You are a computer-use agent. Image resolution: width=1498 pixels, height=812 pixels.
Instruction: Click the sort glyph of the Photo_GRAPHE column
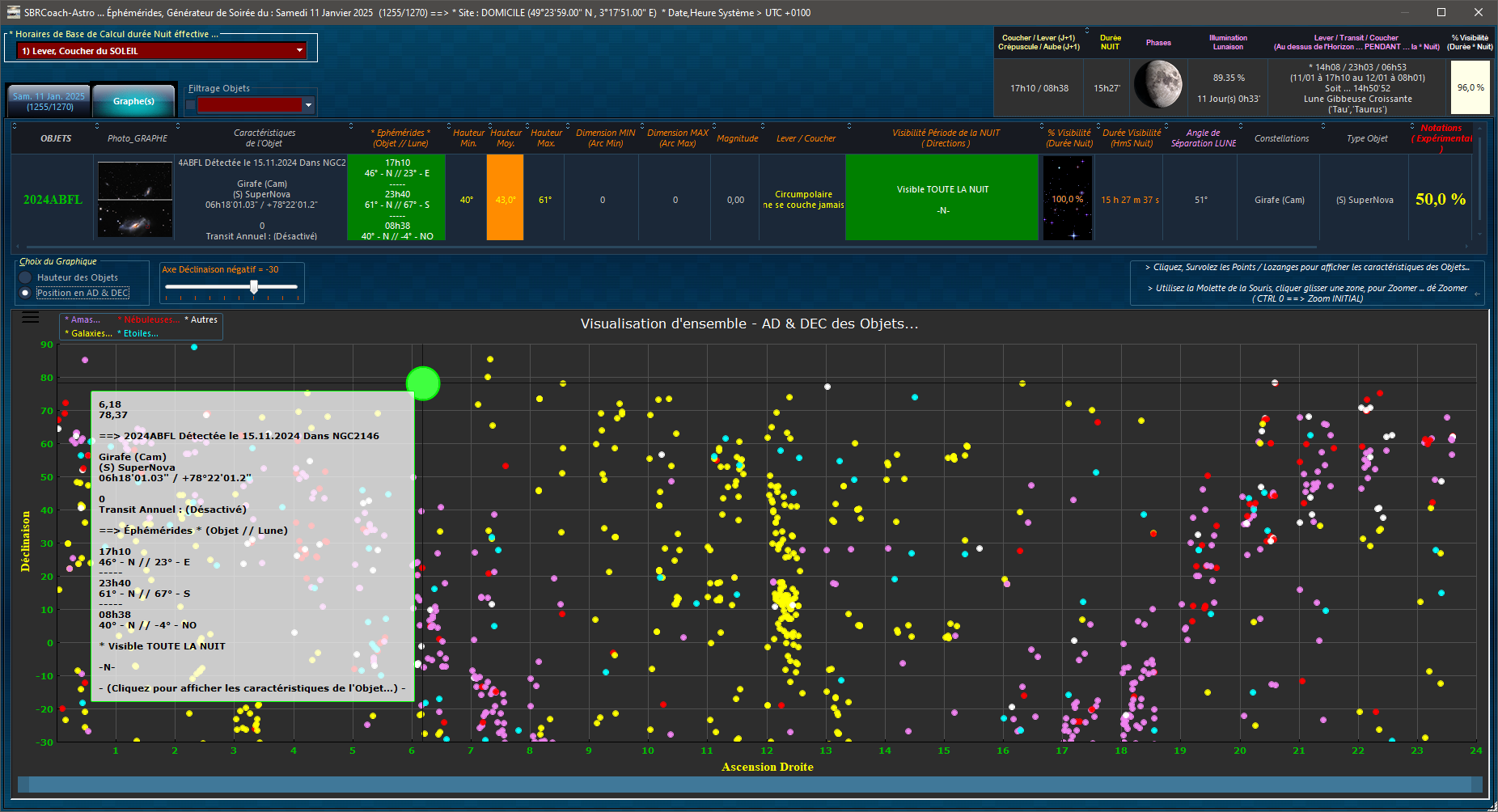[x=97, y=125]
